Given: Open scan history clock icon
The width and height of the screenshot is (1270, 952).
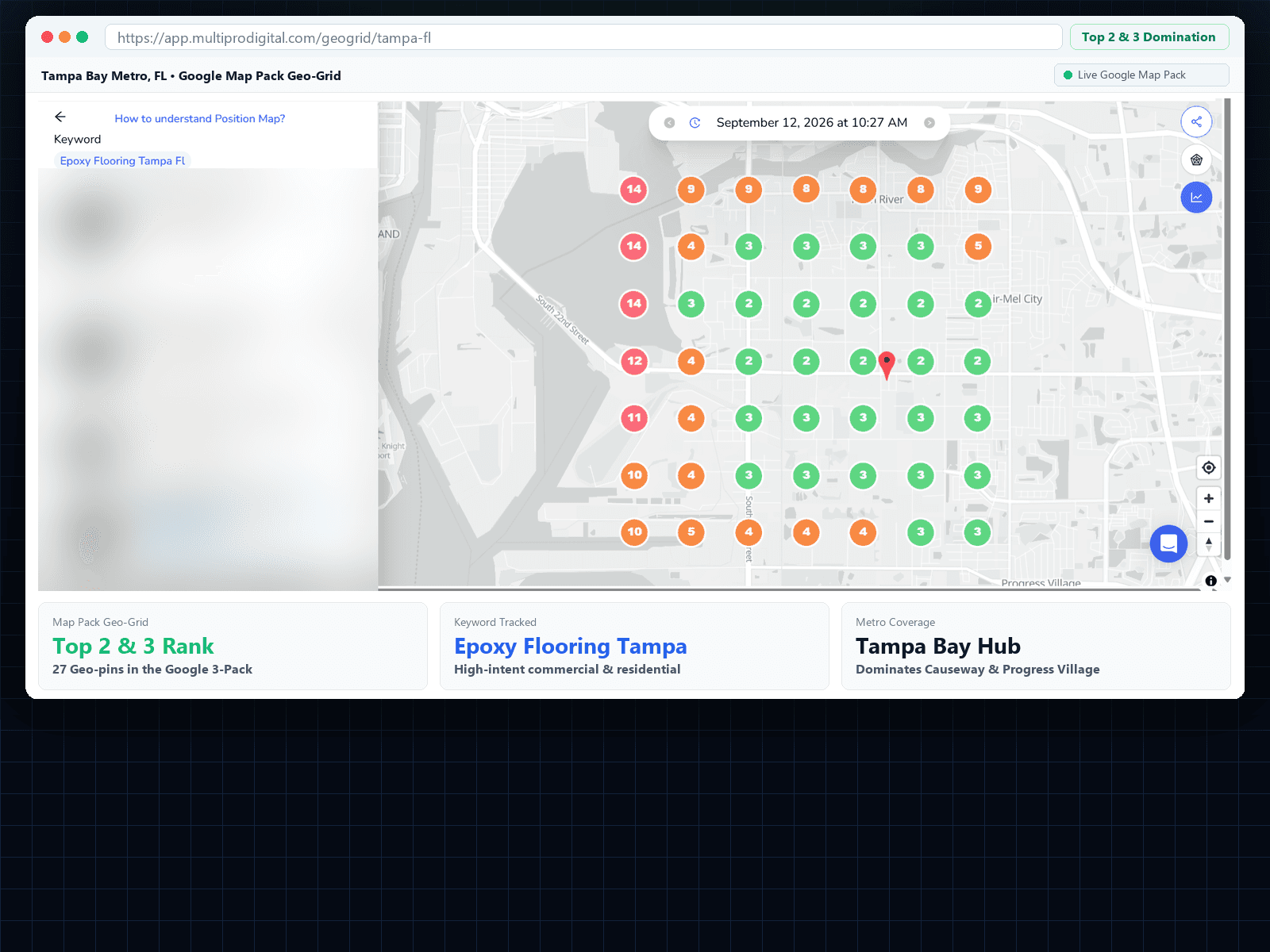Looking at the screenshot, I should coord(695,123).
